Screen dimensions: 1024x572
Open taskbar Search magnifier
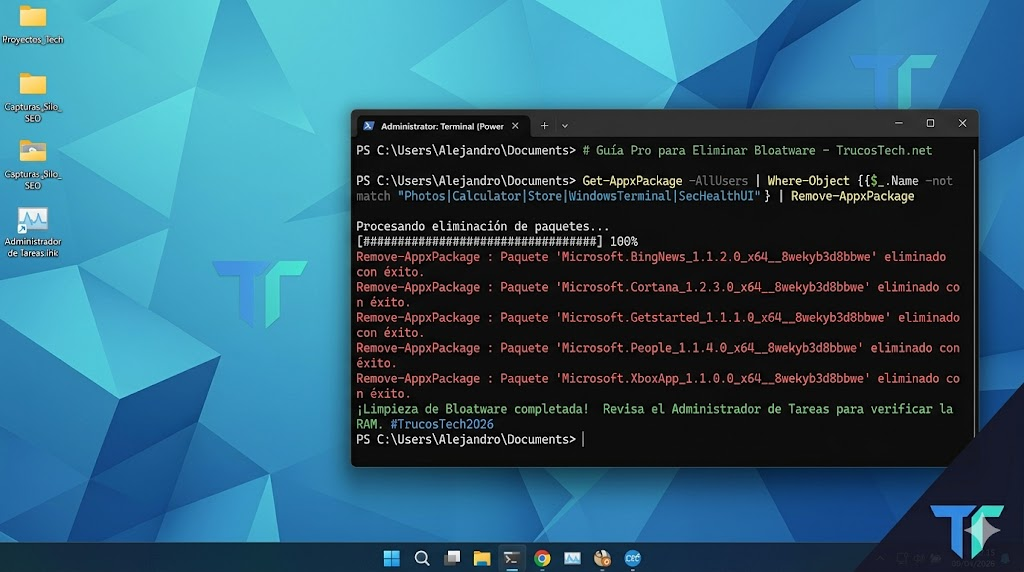click(x=422, y=558)
